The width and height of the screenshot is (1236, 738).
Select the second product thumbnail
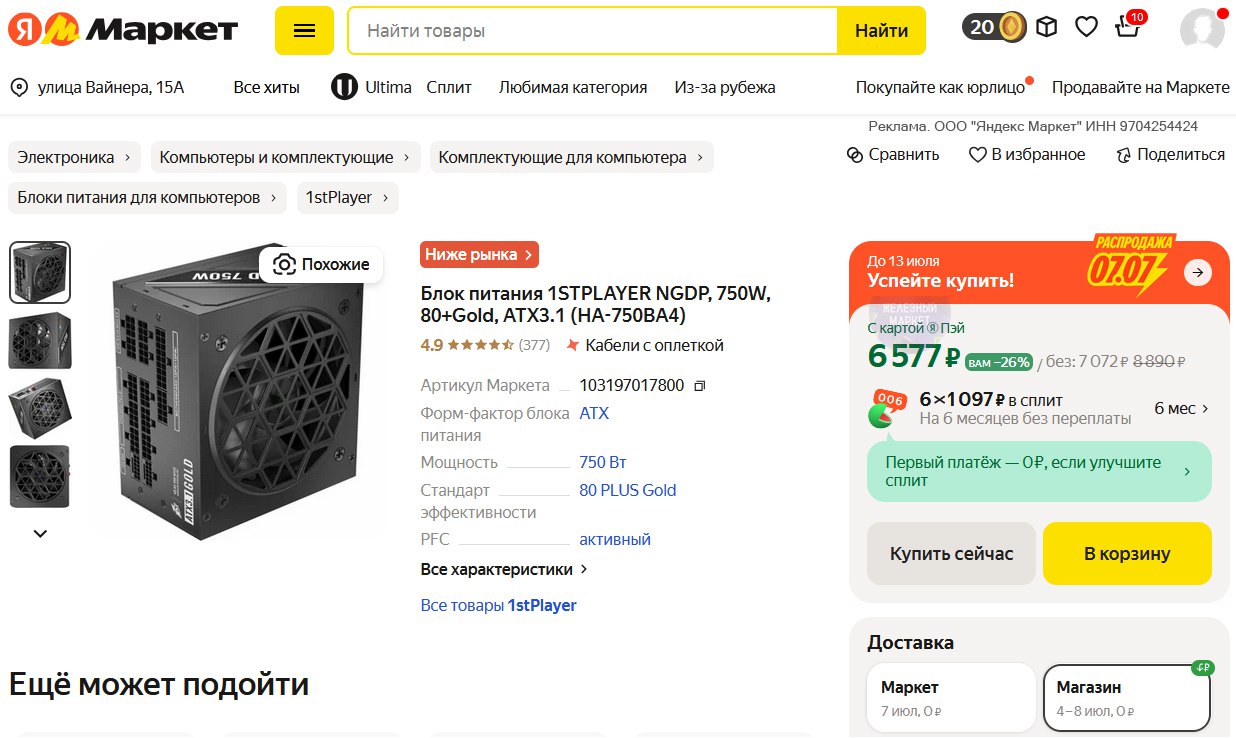click(40, 341)
